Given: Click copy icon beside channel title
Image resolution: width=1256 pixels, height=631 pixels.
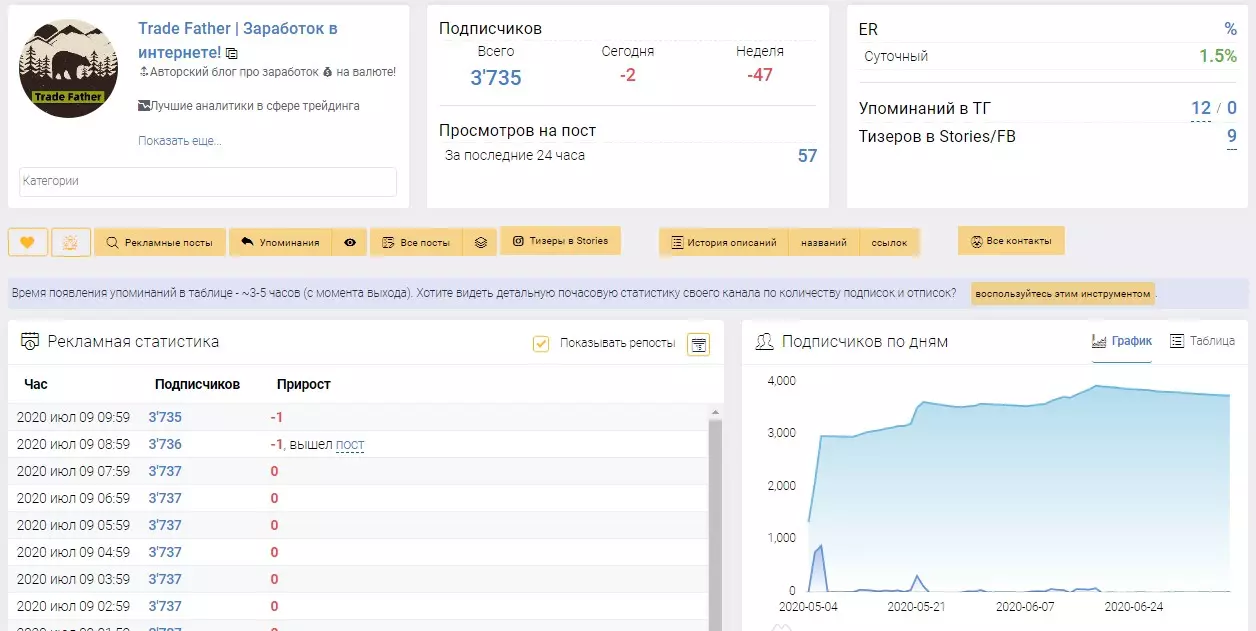Looking at the screenshot, I should click(232, 53).
